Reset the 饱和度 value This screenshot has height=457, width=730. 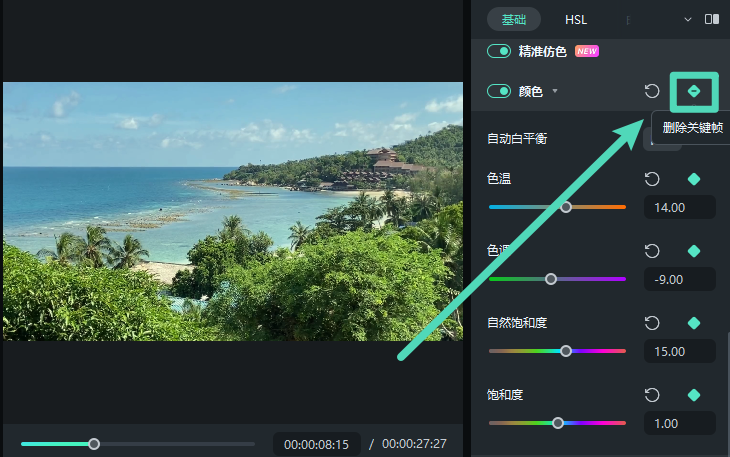pos(652,395)
